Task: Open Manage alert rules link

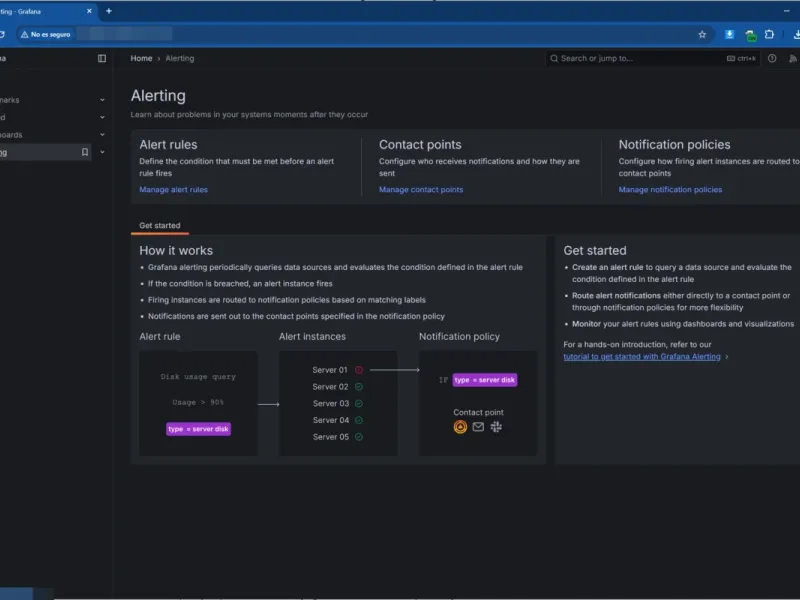Action: [x=173, y=189]
